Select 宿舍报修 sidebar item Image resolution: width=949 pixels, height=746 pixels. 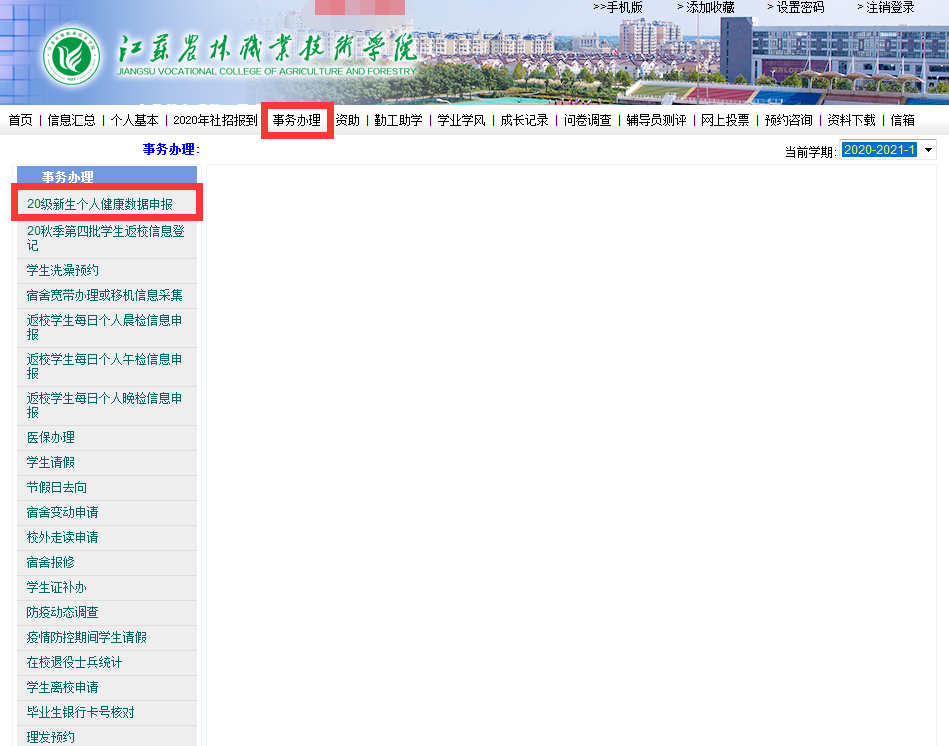[51, 563]
